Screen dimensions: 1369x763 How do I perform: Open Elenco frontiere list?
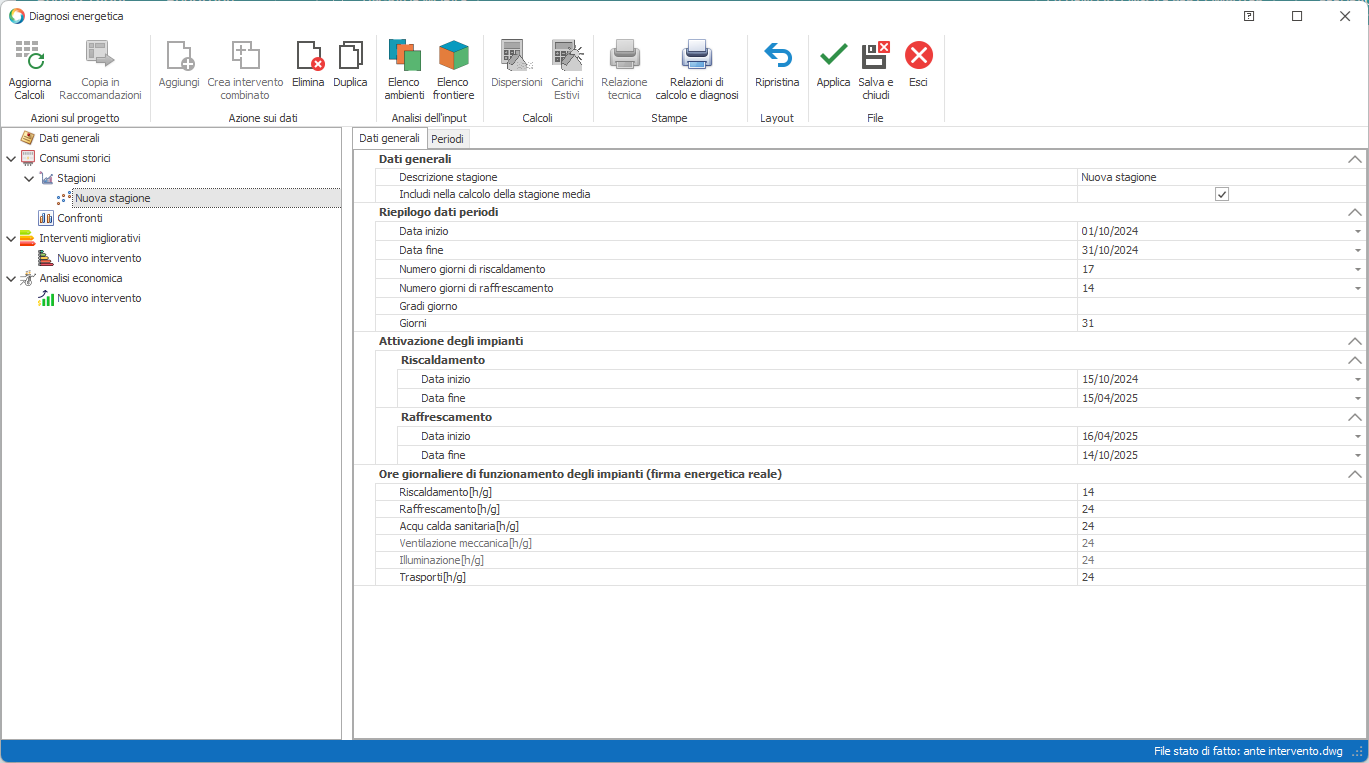[x=453, y=56]
